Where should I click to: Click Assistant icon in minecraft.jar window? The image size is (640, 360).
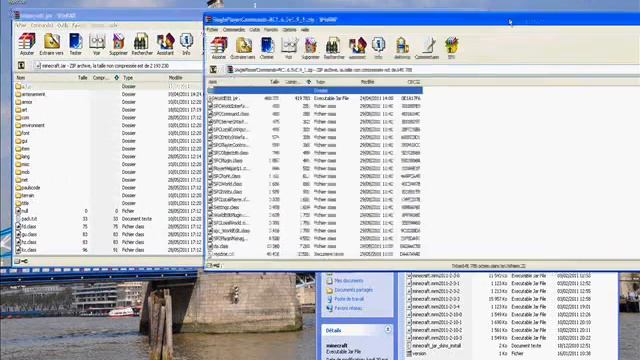(165, 44)
